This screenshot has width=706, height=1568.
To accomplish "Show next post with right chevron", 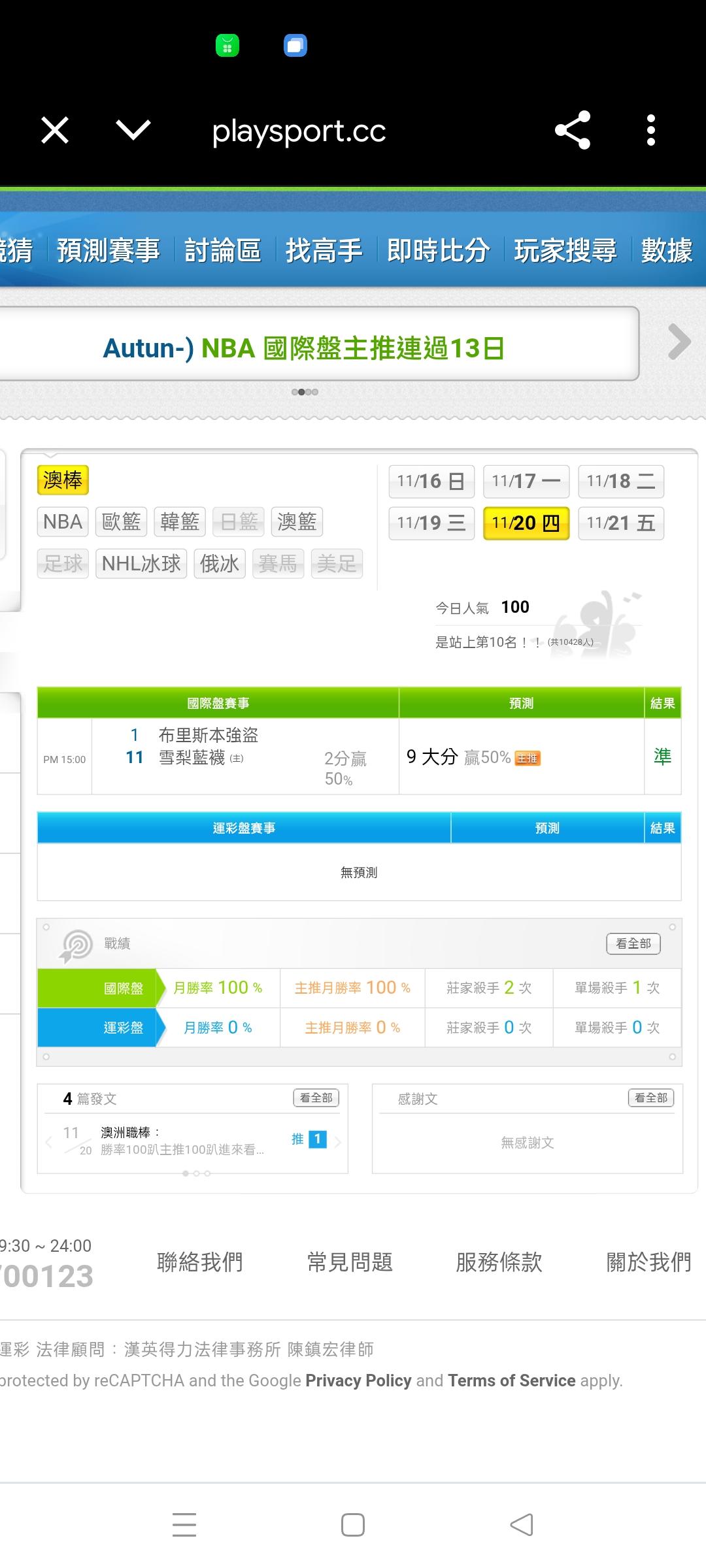I will (338, 1142).
